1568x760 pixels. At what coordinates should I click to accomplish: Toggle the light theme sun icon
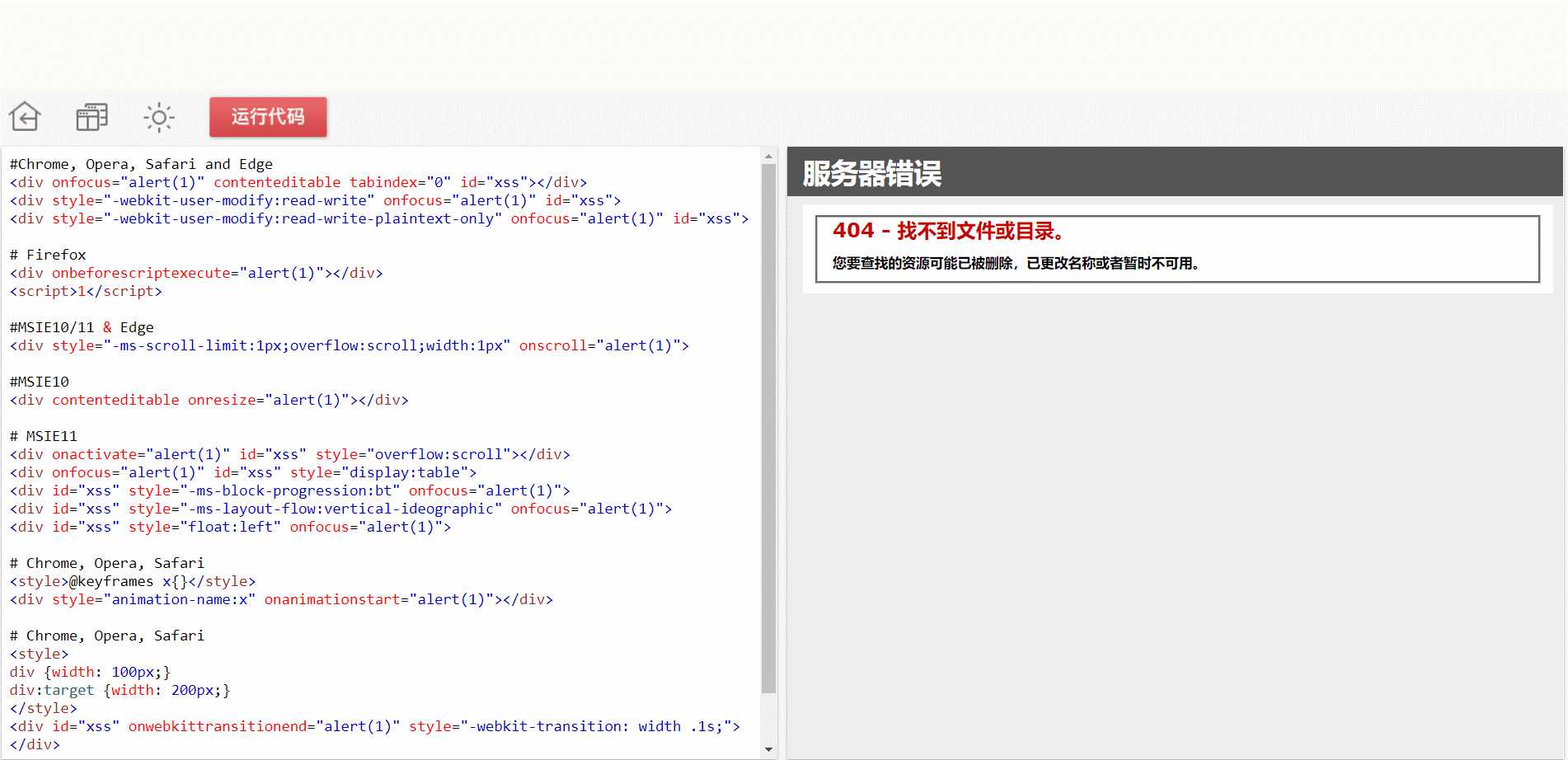[x=159, y=117]
